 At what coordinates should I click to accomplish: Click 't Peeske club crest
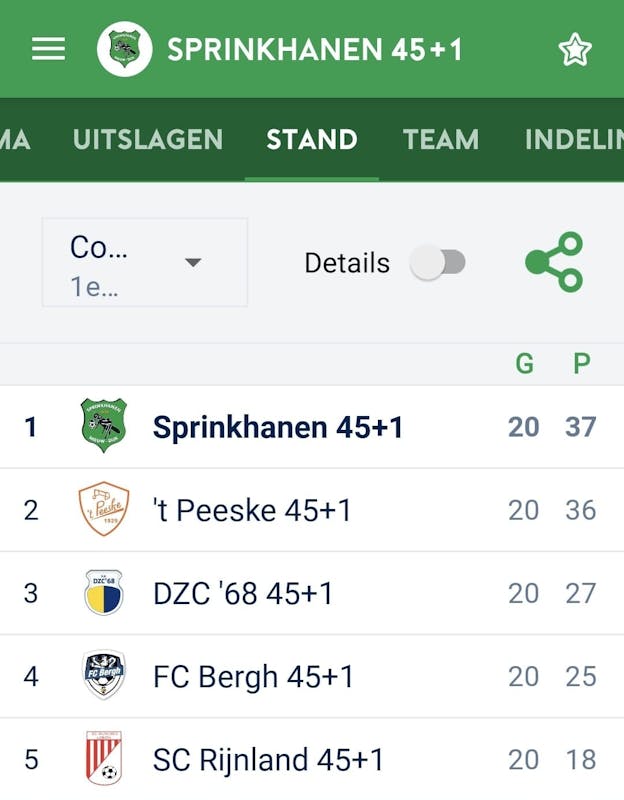pos(104,510)
